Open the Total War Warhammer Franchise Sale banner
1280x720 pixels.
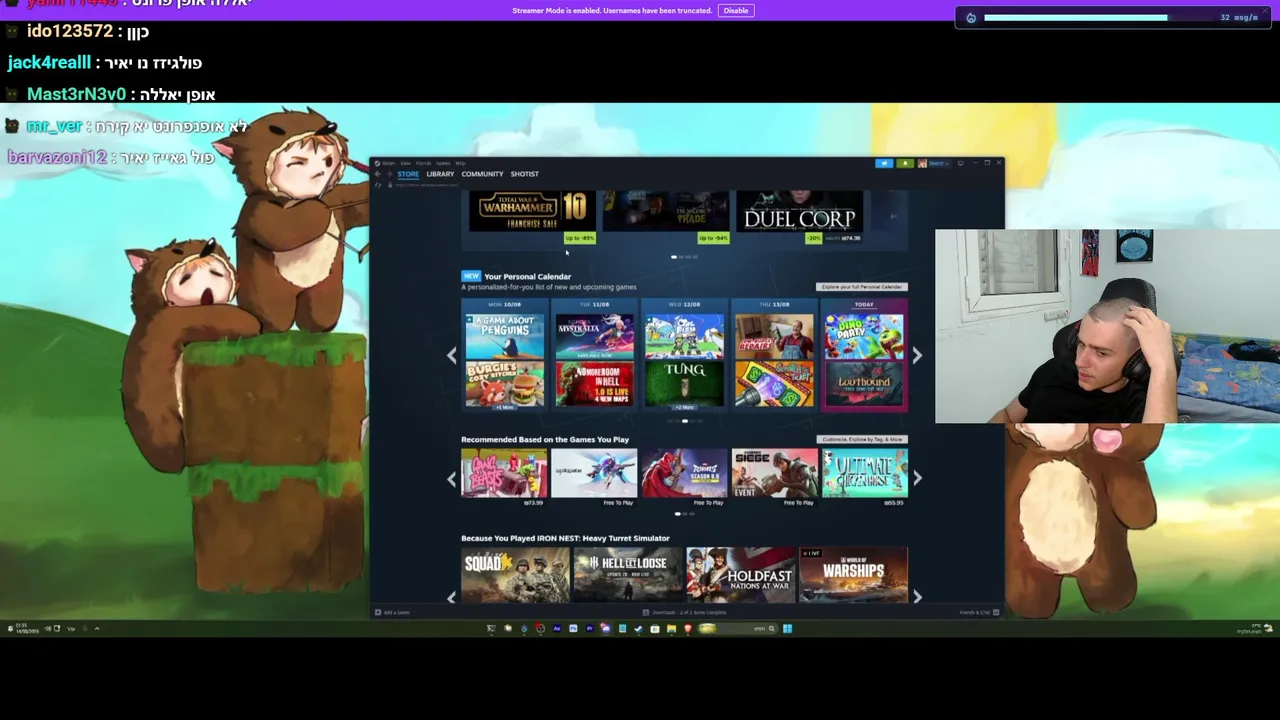click(533, 211)
